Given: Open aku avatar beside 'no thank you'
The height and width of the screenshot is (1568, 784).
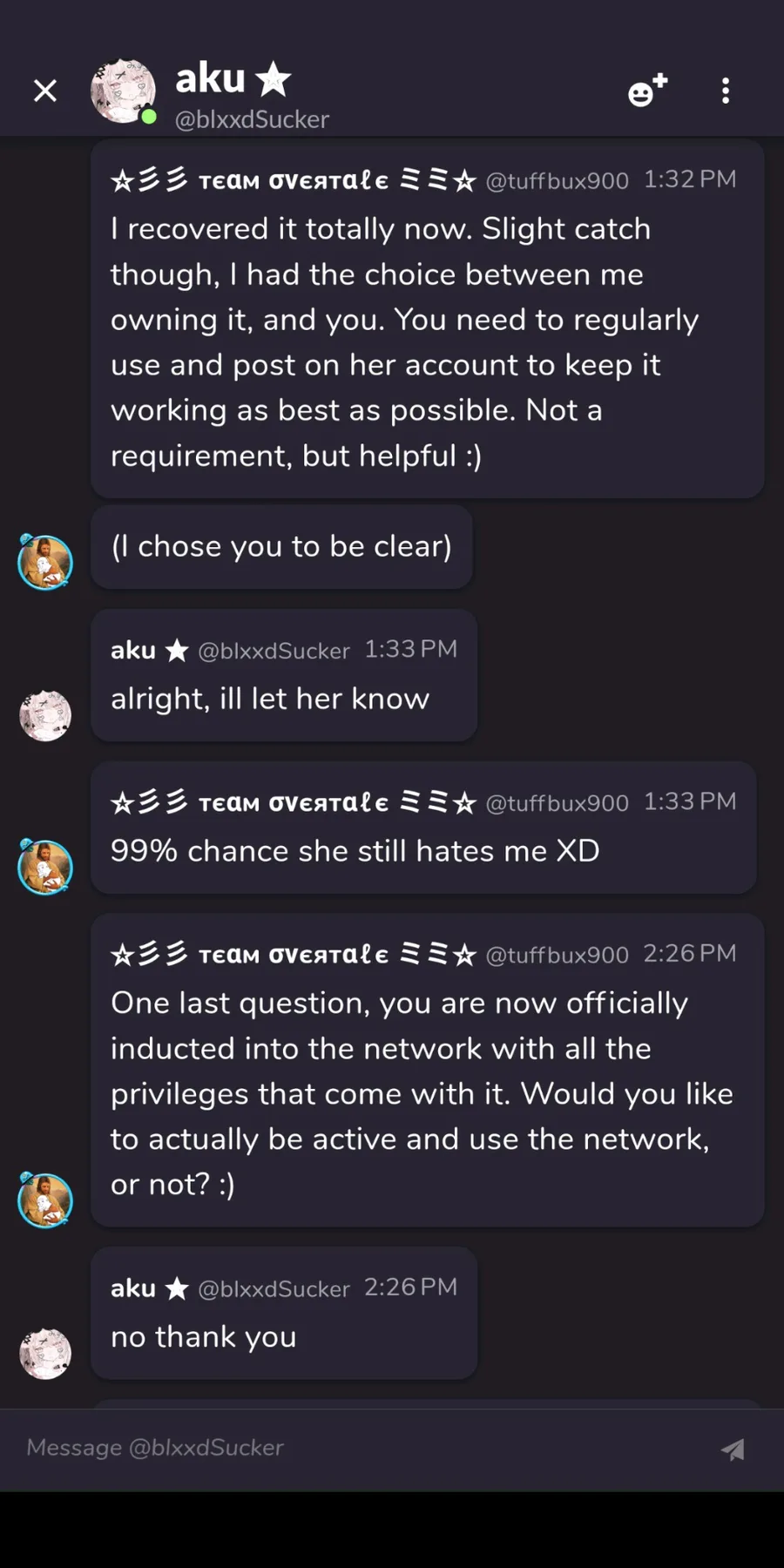Looking at the screenshot, I should point(45,1354).
